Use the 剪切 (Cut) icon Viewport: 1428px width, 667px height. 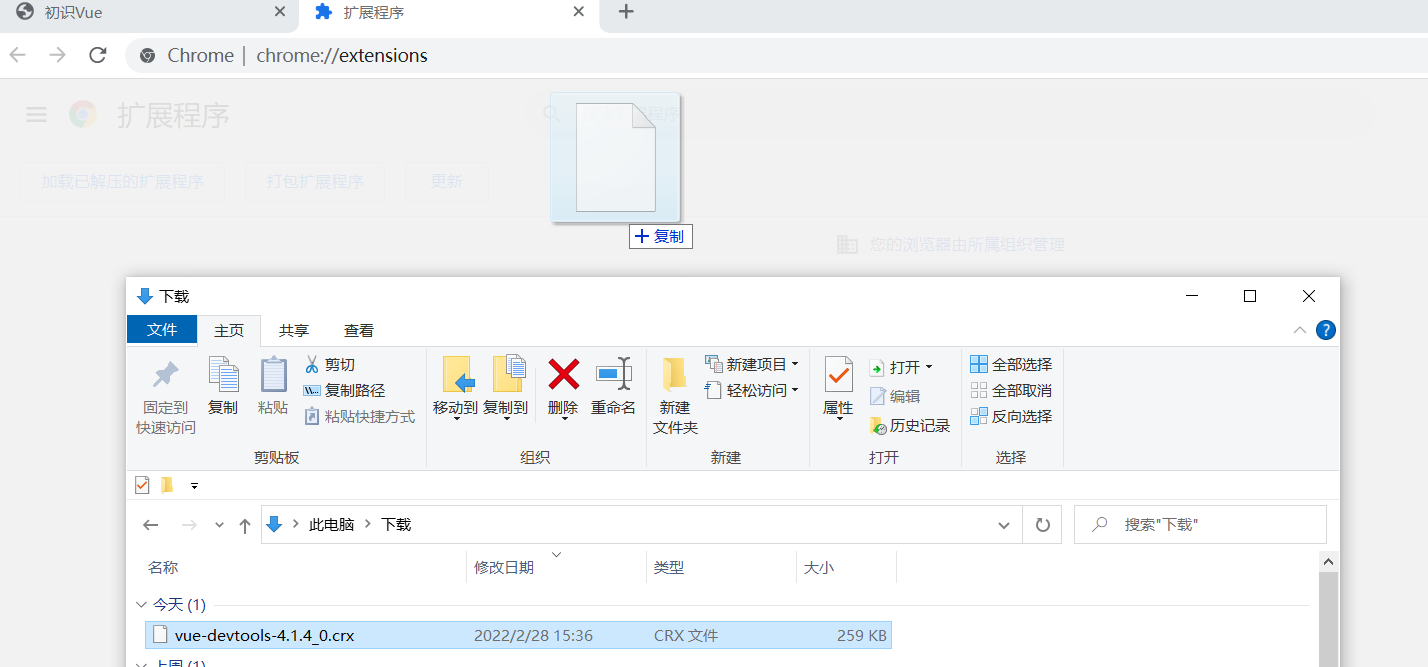(x=313, y=363)
